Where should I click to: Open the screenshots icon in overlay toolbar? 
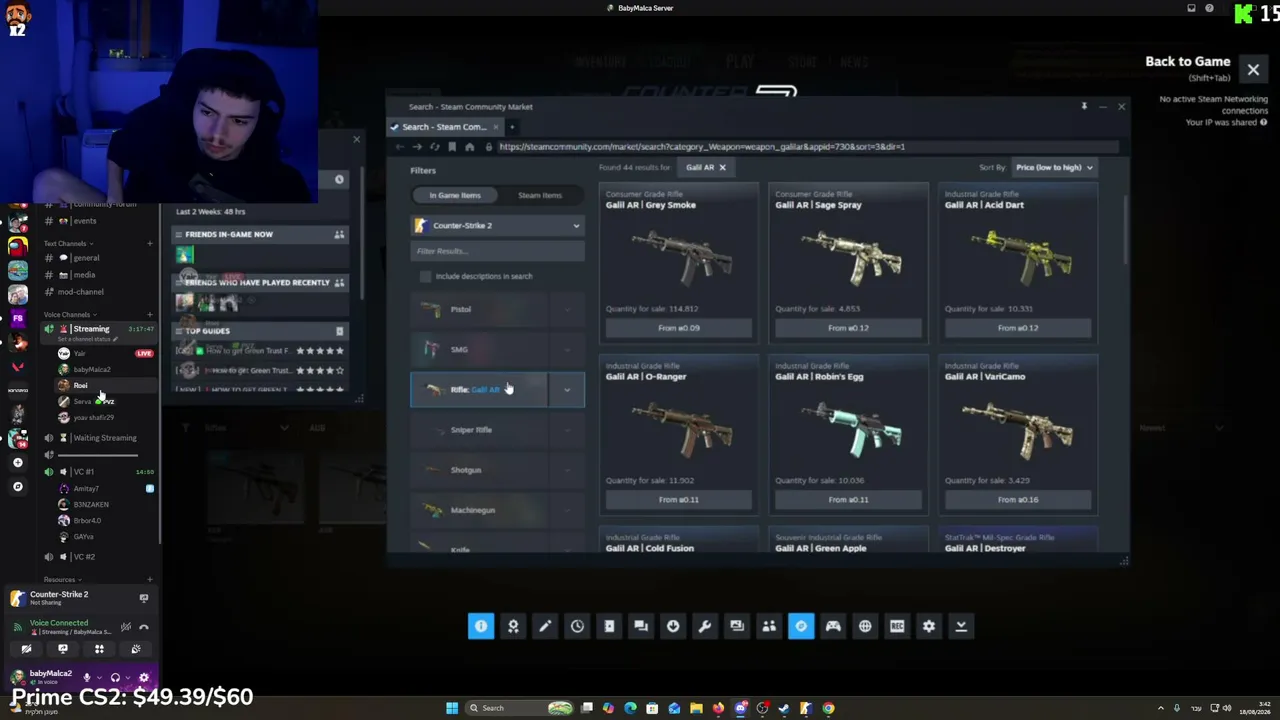pyautogui.click(x=737, y=626)
